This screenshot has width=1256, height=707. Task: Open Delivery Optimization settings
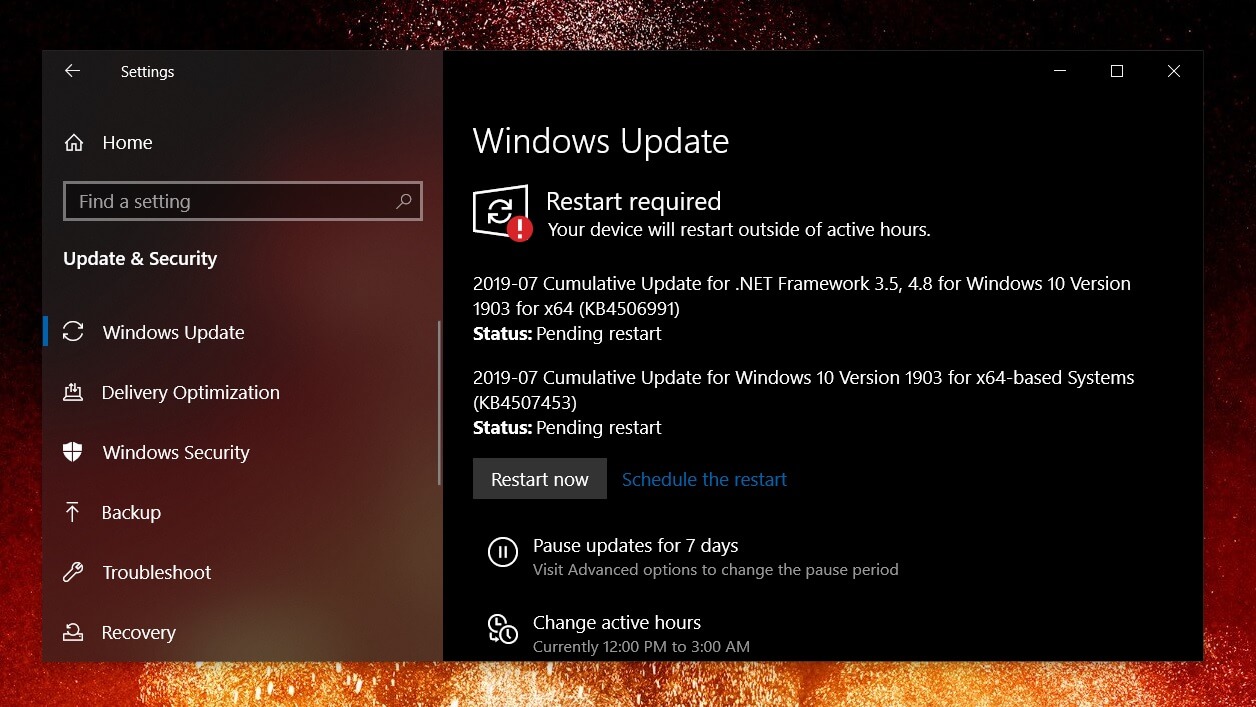190,392
